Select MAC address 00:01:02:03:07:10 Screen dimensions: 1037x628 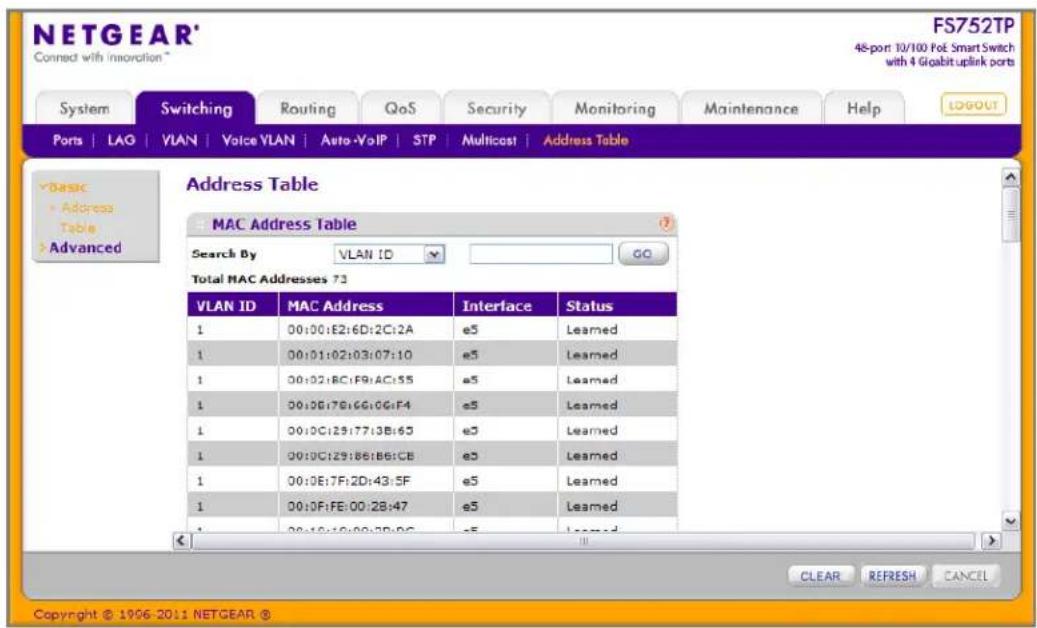[x=350, y=355]
